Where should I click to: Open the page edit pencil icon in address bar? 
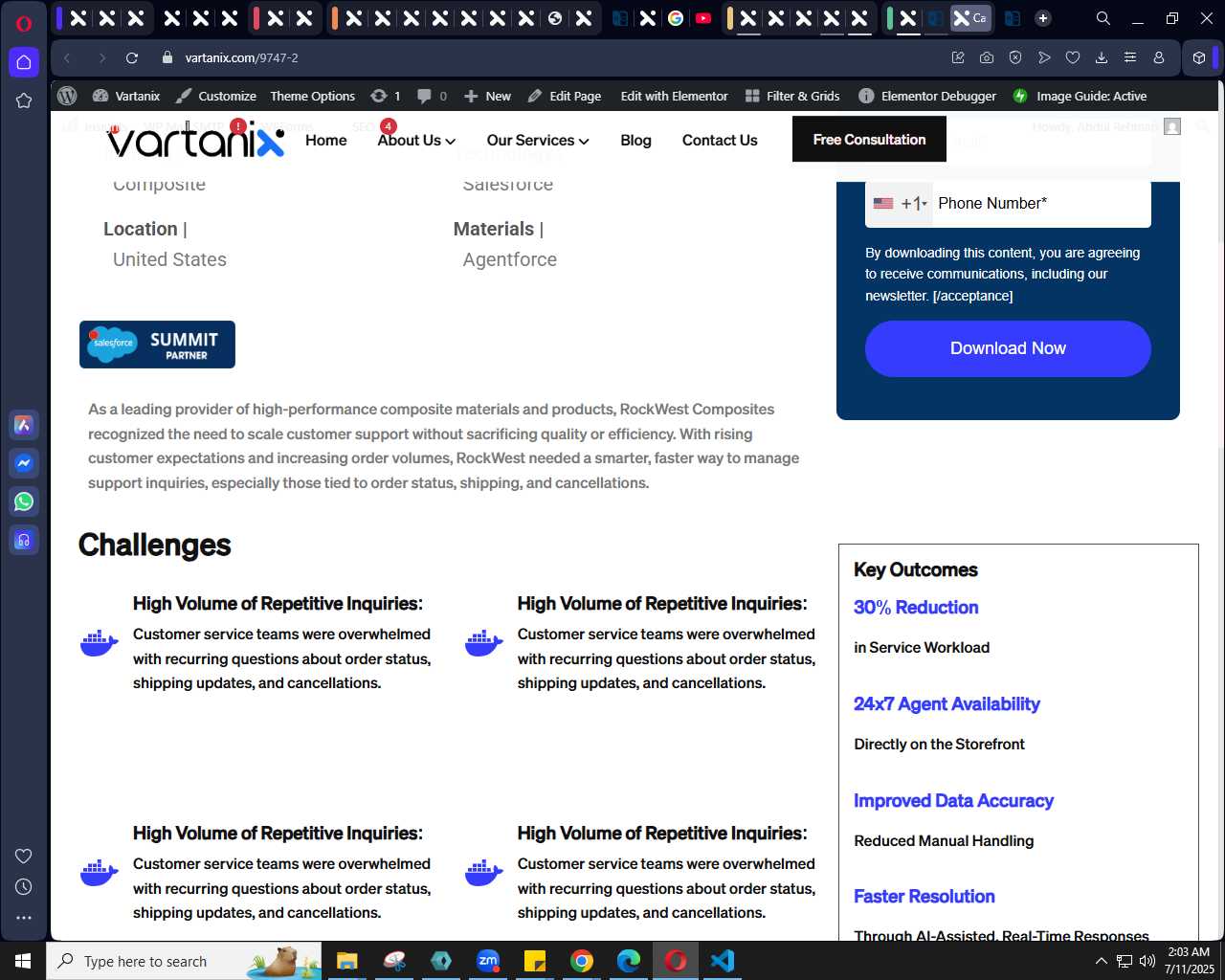click(958, 57)
